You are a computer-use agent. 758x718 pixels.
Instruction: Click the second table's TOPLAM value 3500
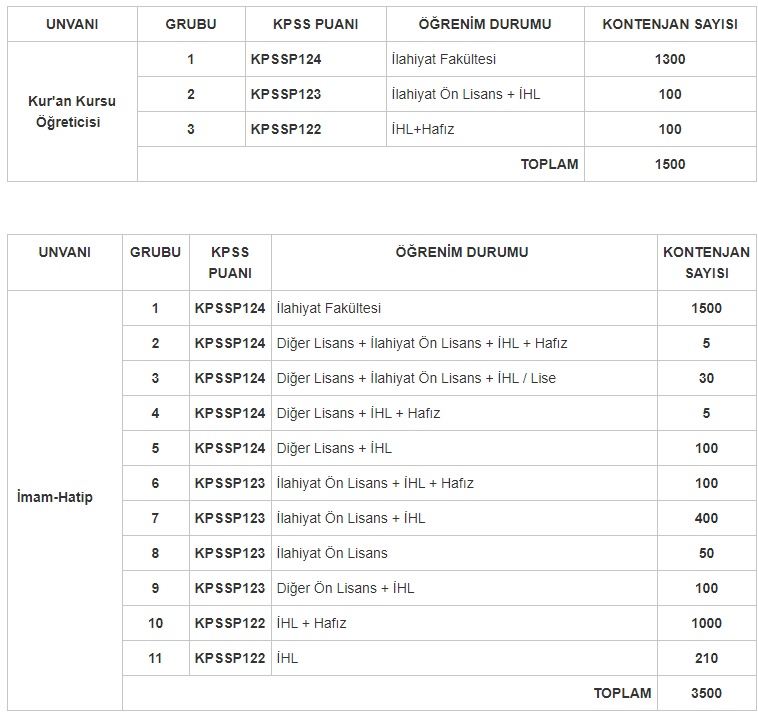pos(706,693)
